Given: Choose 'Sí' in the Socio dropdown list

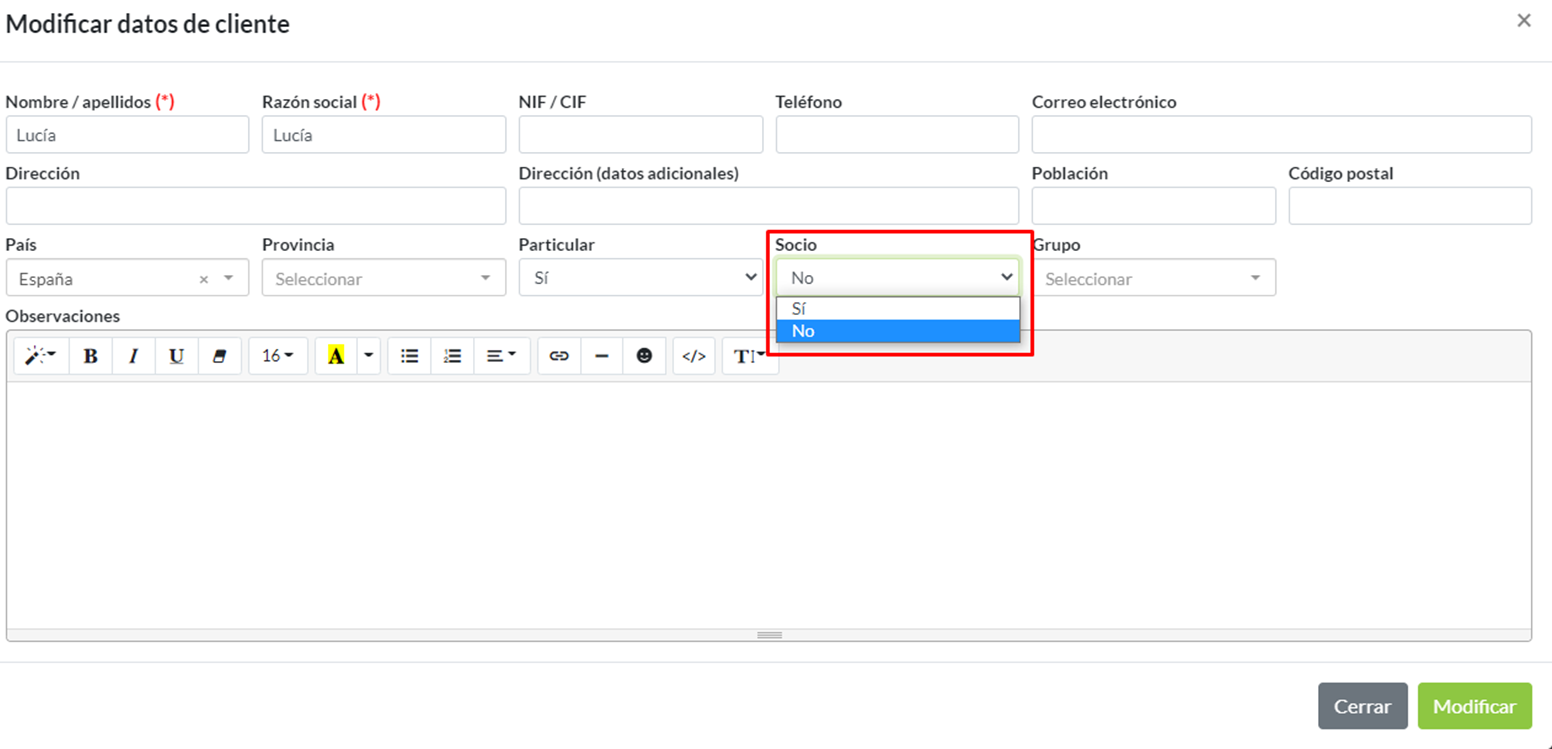Looking at the screenshot, I should tap(897, 309).
